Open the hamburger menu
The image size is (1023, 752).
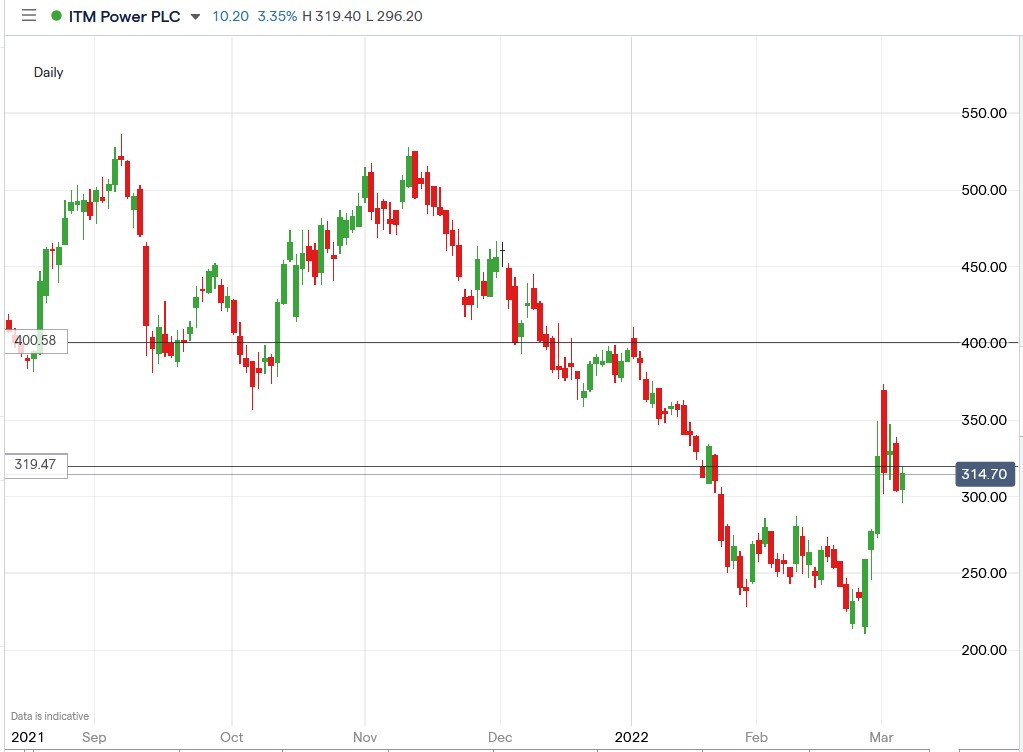click(29, 16)
